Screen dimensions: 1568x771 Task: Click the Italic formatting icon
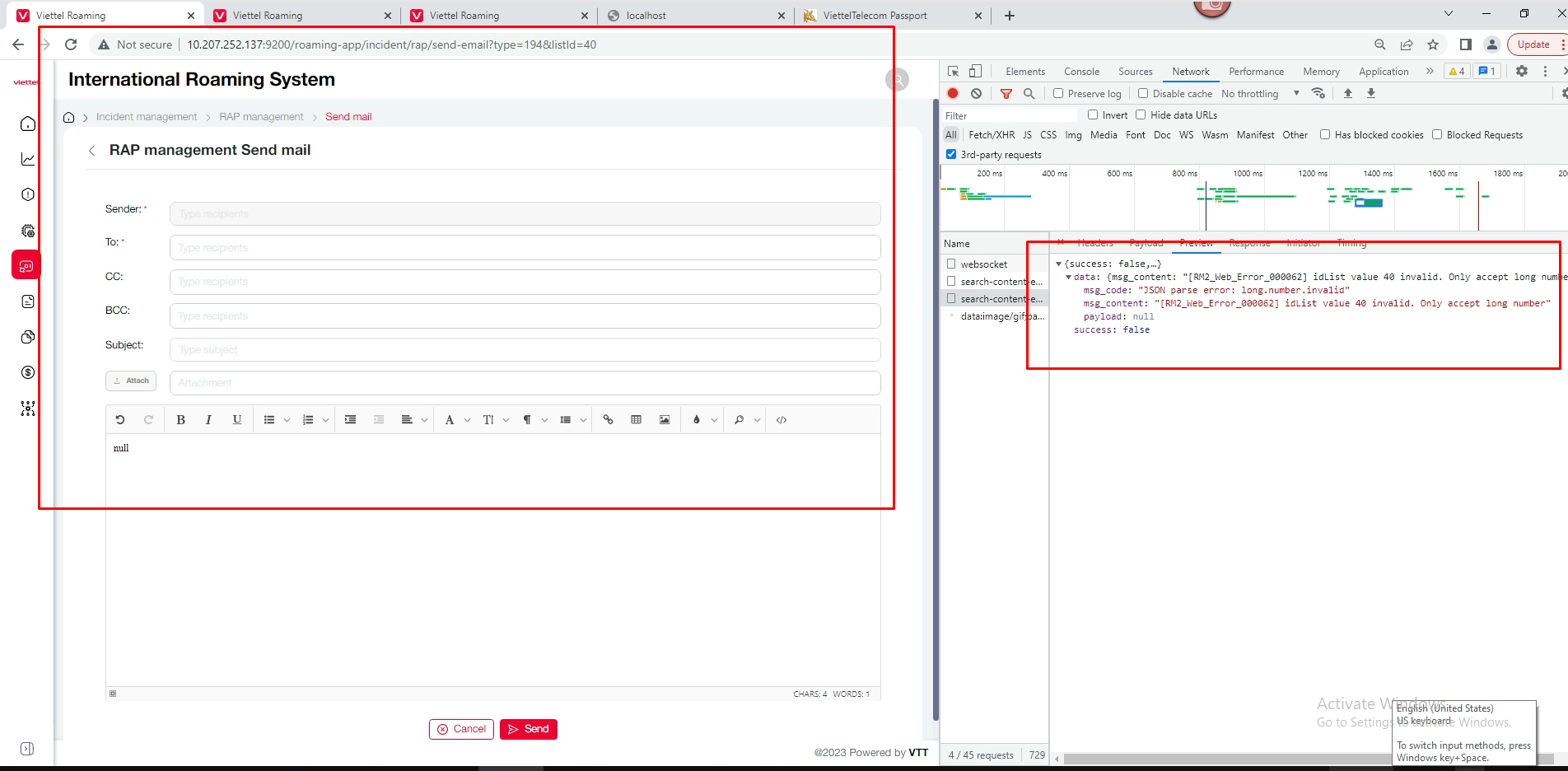point(208,420)
